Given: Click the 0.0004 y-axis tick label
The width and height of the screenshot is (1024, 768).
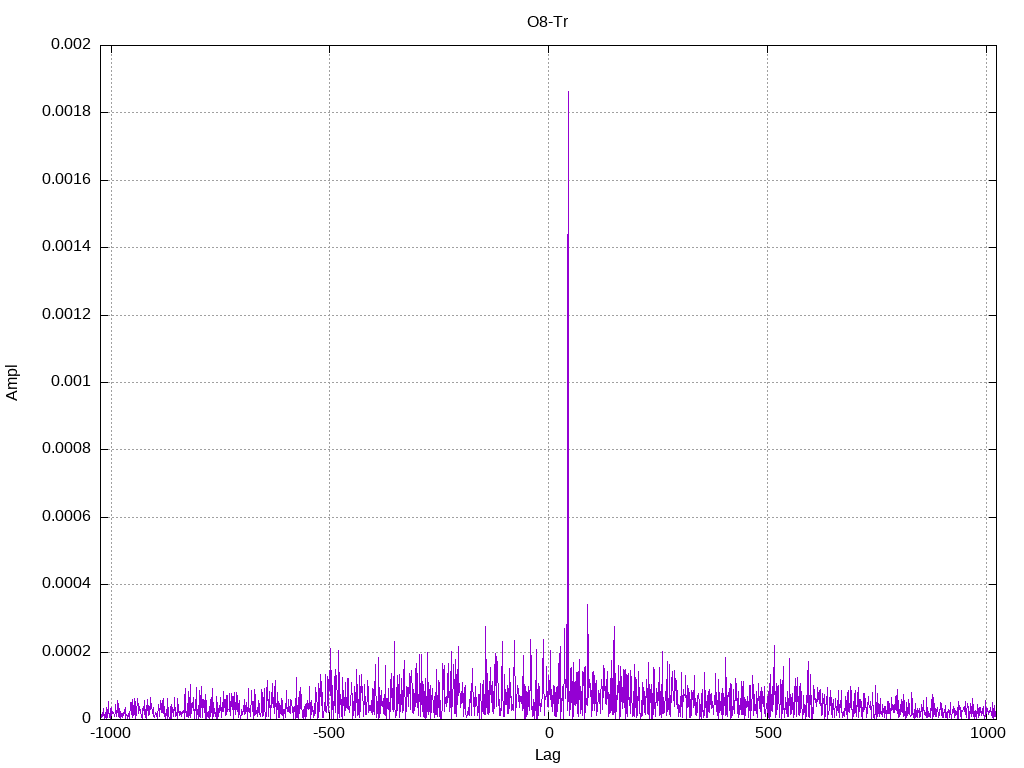Looking at the screenshot, I should tap(66, 584).
